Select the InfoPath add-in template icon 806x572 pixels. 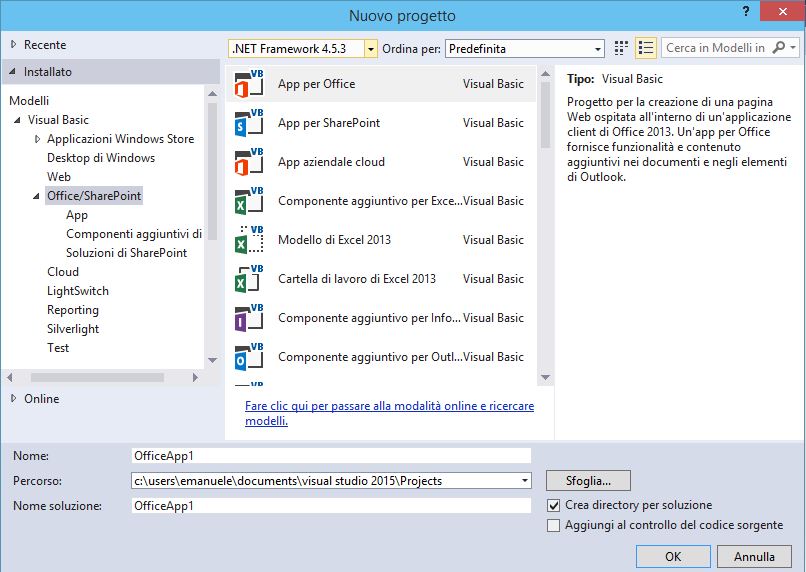click(249, 318)
